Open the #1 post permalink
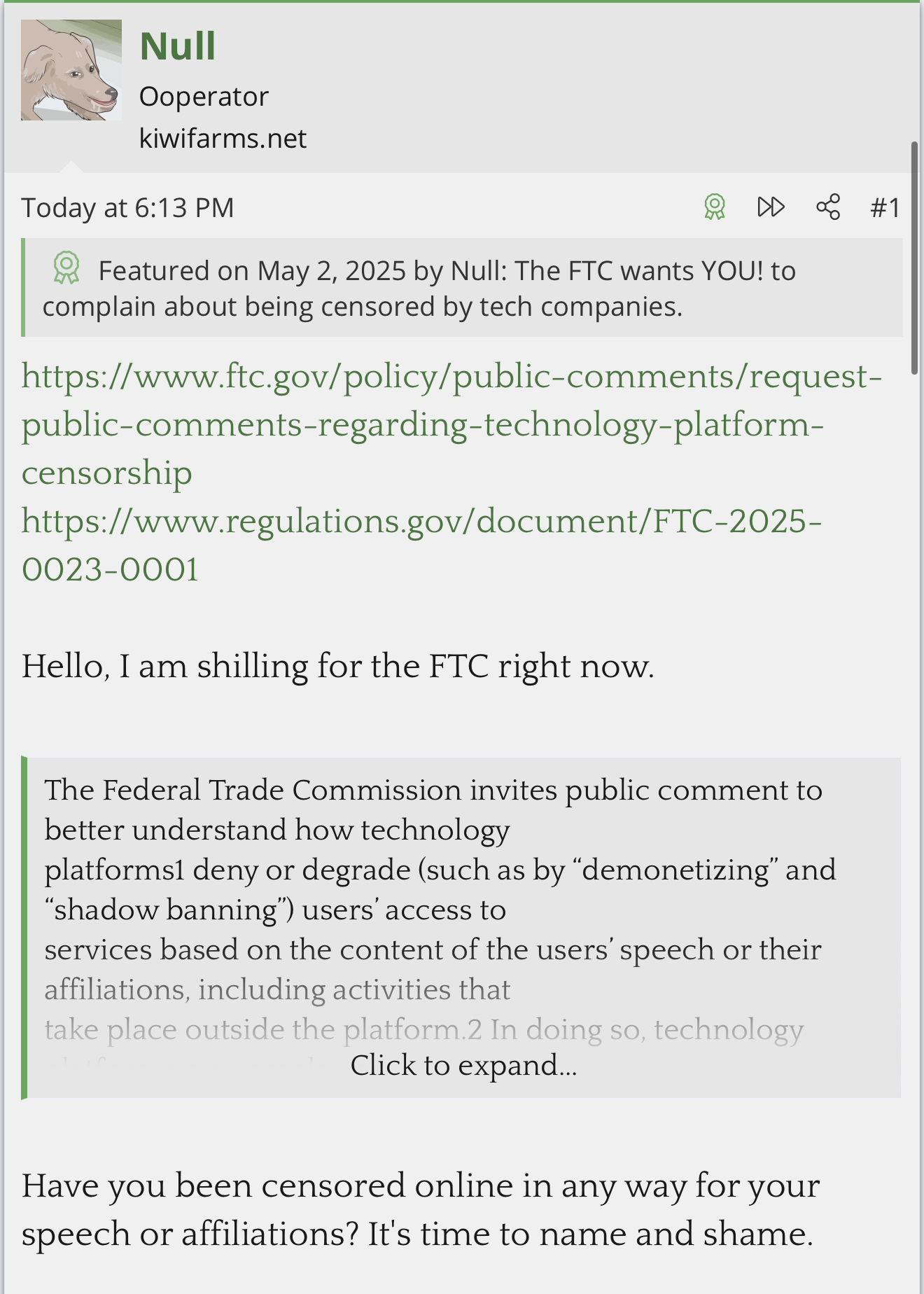This screenshot has height=1294, width=924. [x=885, y=208]
